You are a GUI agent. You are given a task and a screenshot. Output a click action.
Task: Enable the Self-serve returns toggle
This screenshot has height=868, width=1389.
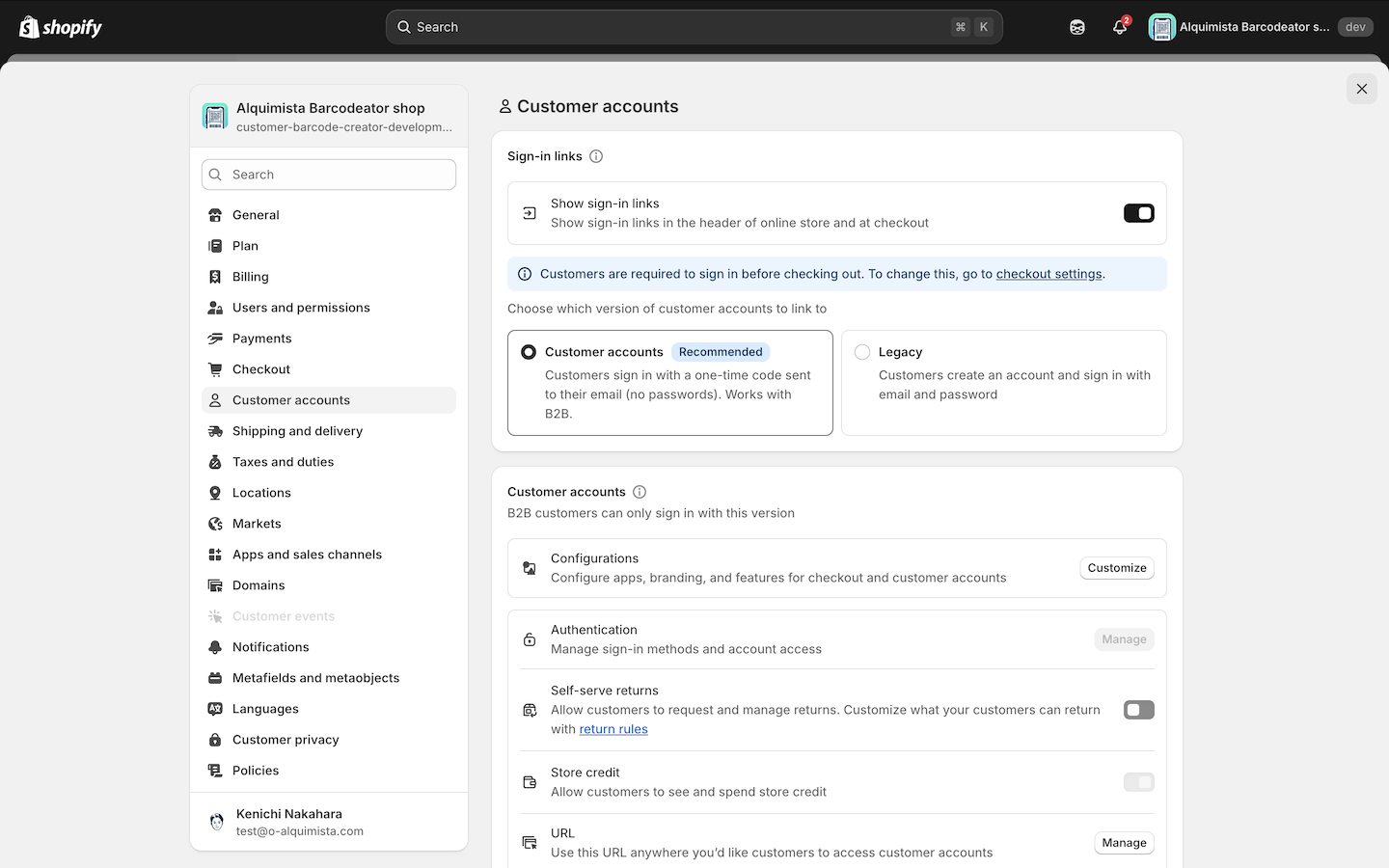pyautogui.click(x=1138, y=710)
